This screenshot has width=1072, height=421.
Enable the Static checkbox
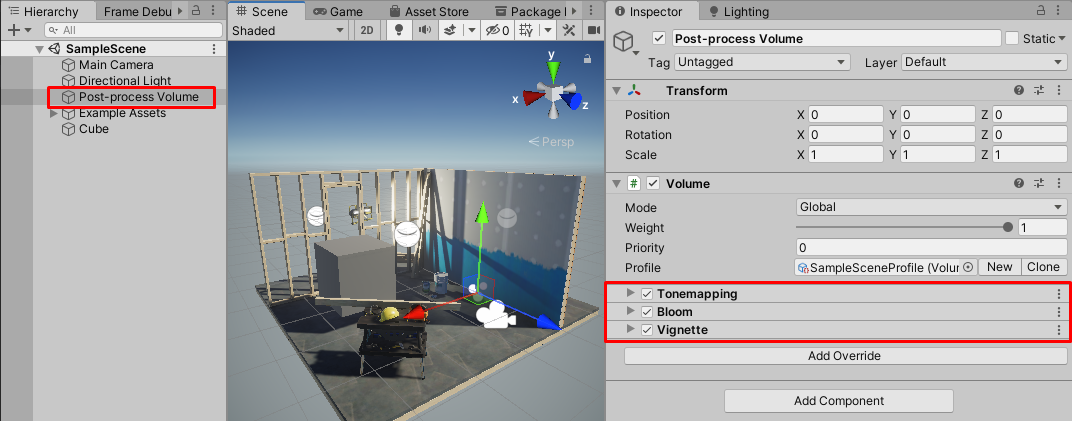click(x=1012, y=39)
